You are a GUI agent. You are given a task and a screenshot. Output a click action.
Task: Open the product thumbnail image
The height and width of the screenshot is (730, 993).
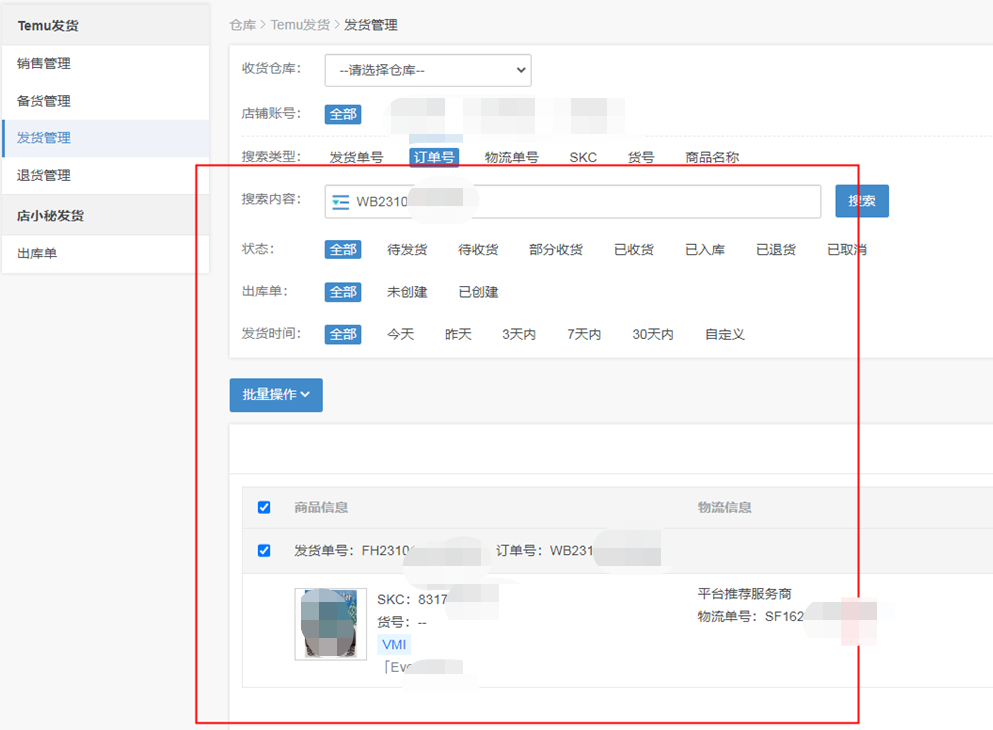tap(331, 624)
